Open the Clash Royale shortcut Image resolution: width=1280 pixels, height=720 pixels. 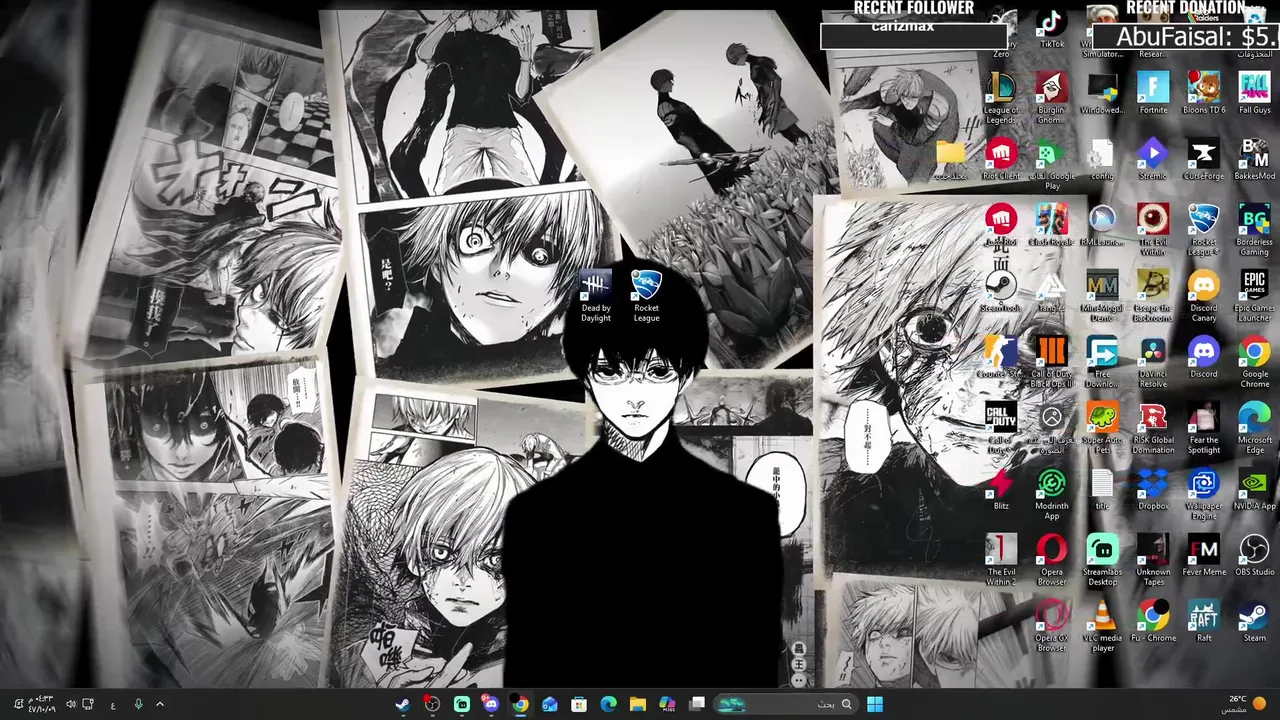coord(1052,224)
